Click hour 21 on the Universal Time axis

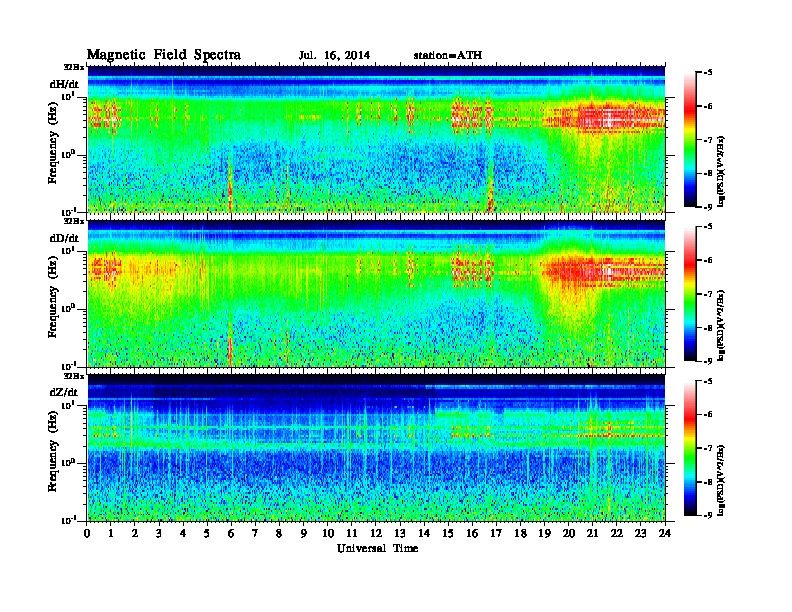coord(592,534)
